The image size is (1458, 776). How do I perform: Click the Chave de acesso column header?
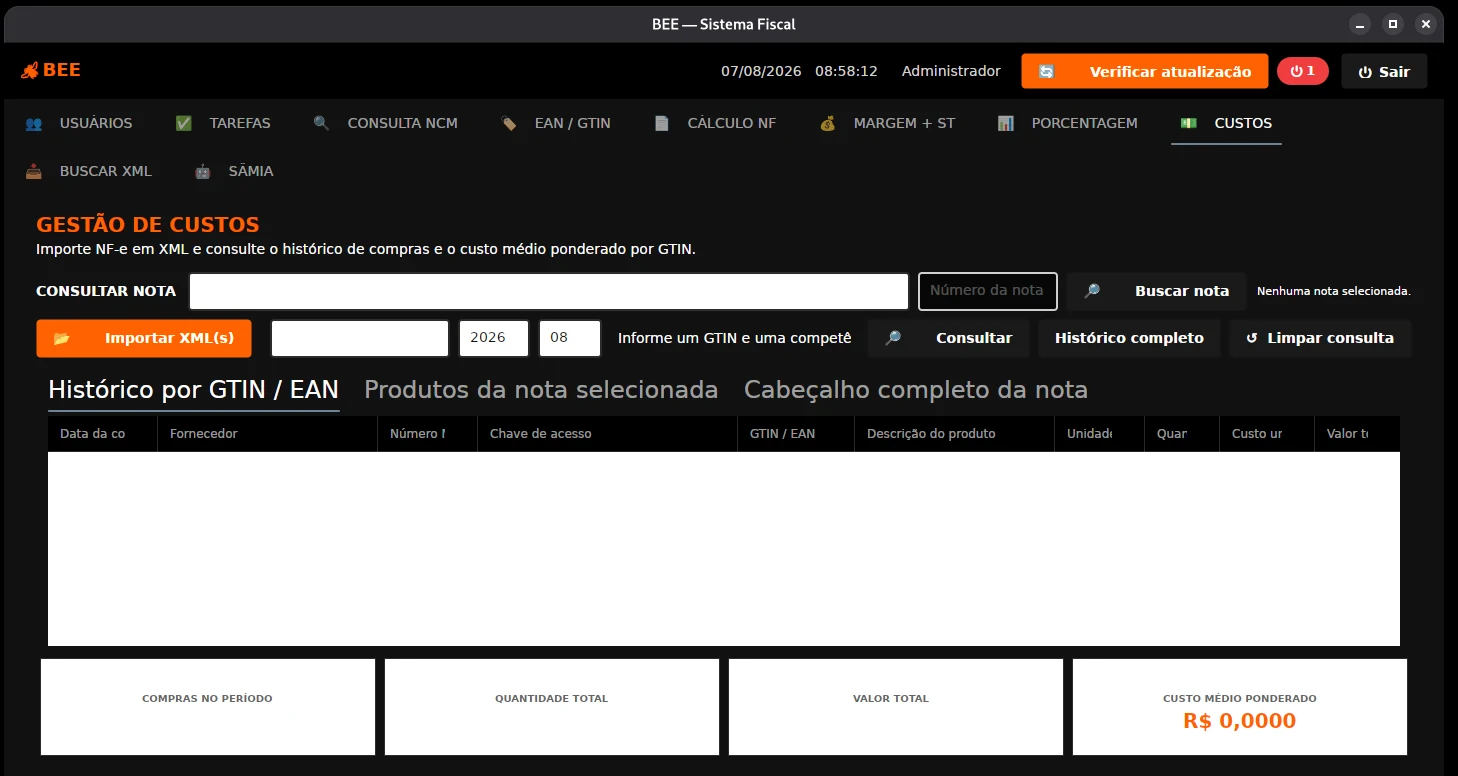point(608,434)
